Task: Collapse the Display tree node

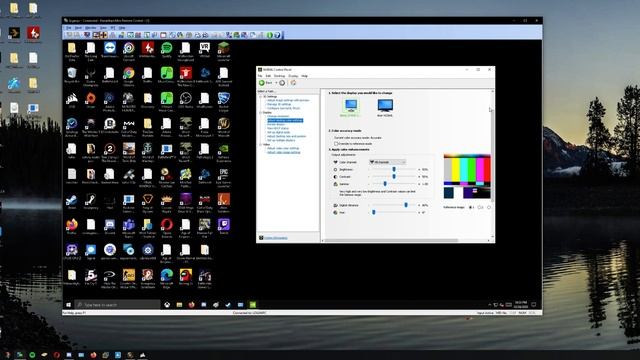Action: 261,112
